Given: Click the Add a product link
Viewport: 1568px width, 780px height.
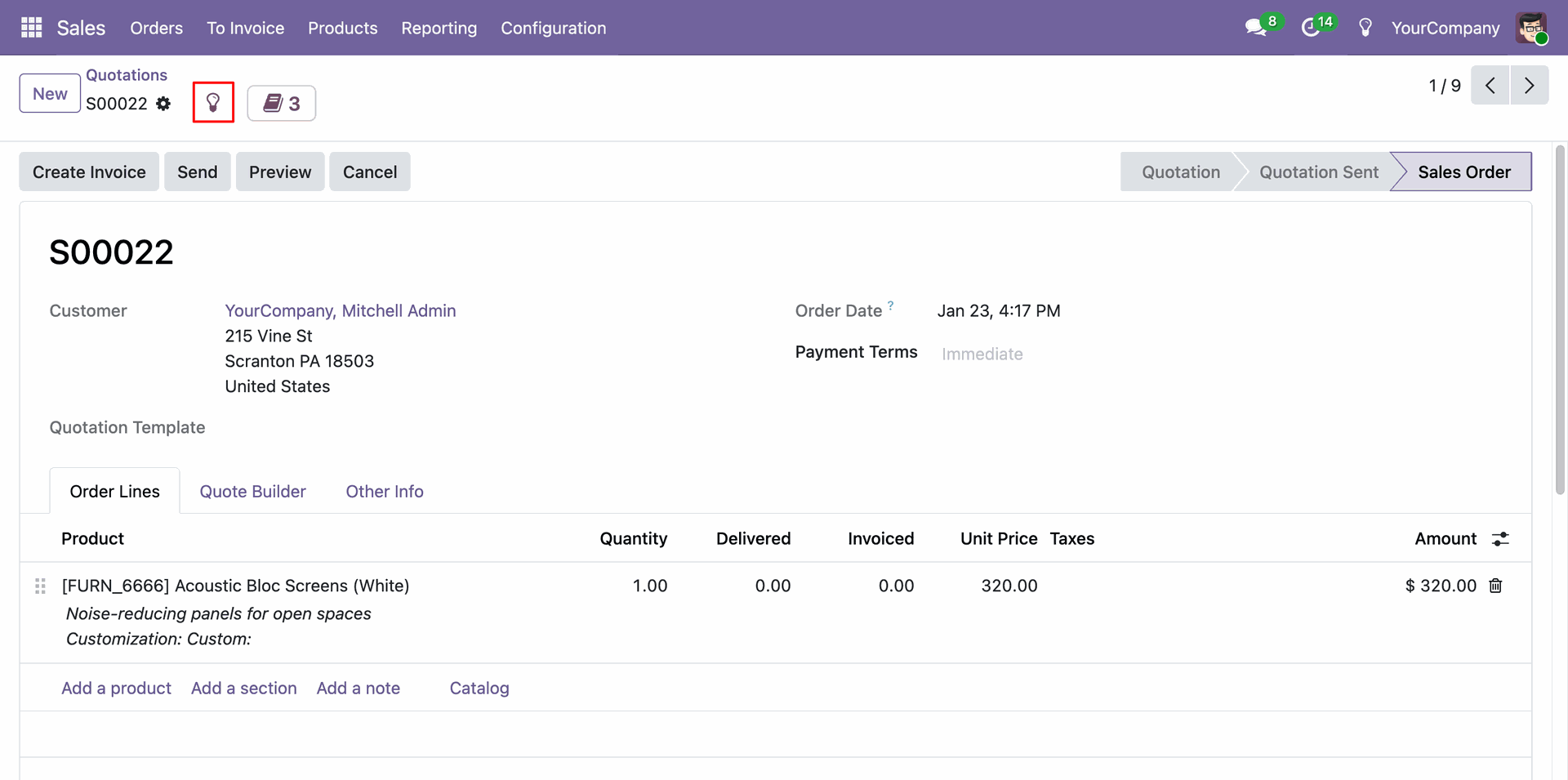Looking at the screenshot, I should pyautogui.click(x=116, y=689).
